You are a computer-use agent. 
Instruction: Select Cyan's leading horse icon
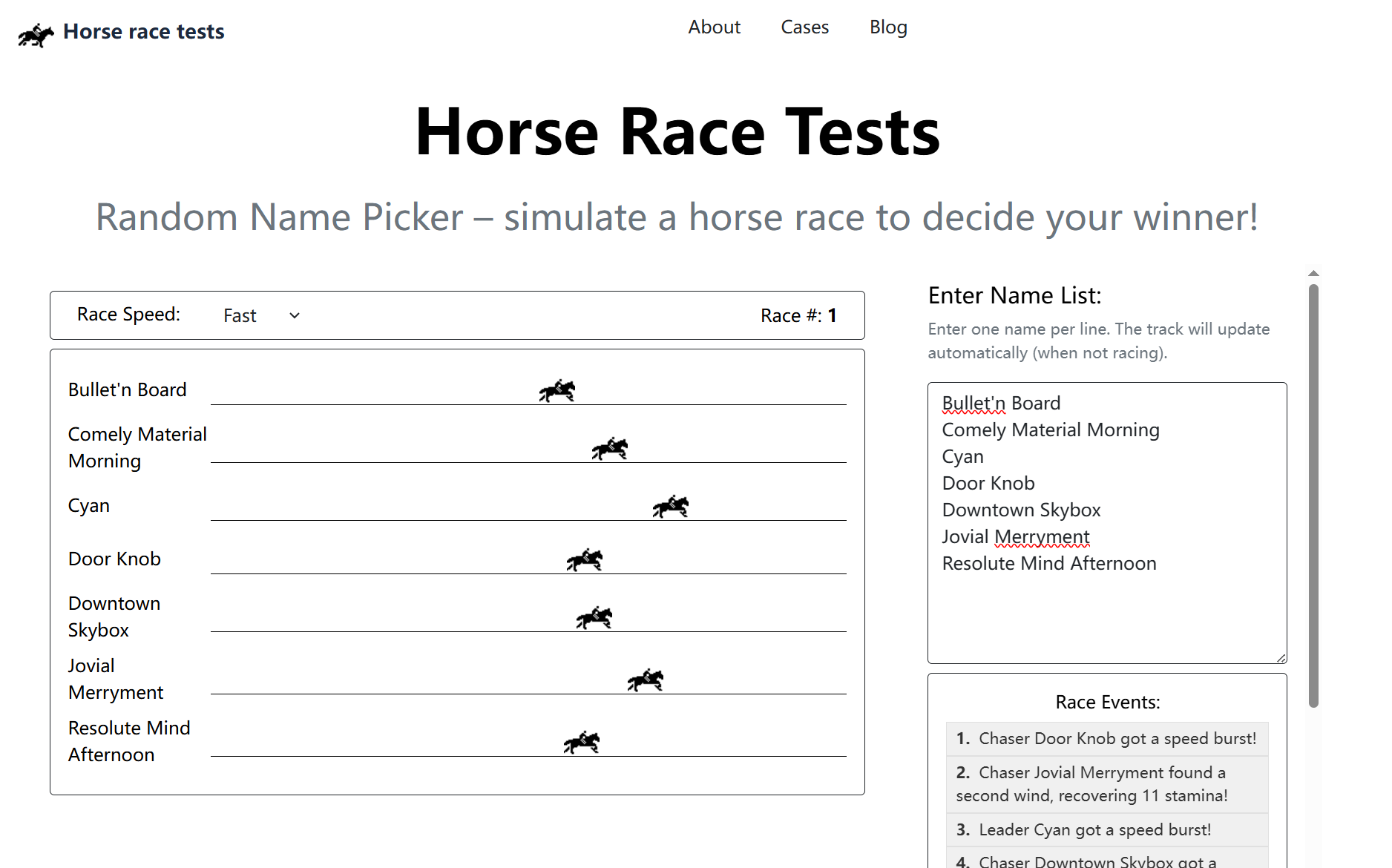[670, 505]
